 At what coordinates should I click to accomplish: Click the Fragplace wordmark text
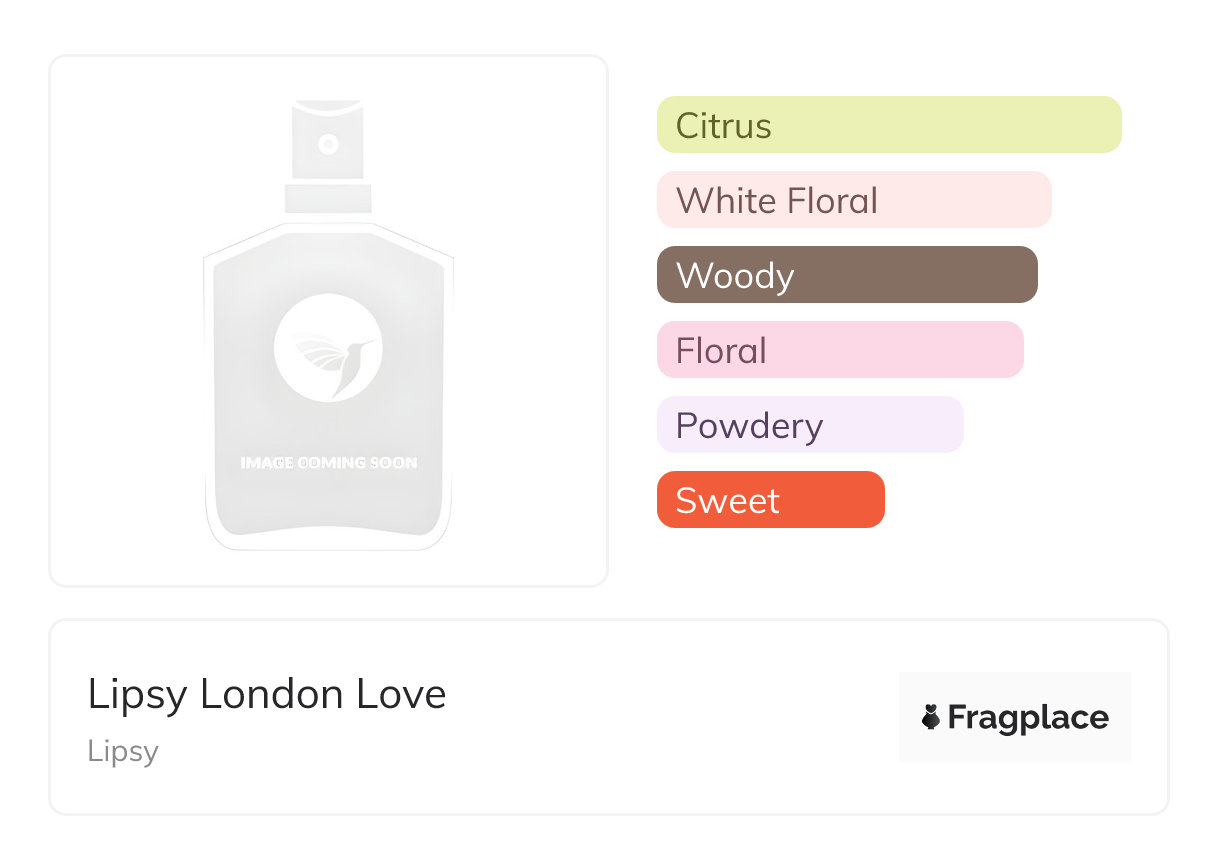pyautogui.click(x=1028, y=717)
